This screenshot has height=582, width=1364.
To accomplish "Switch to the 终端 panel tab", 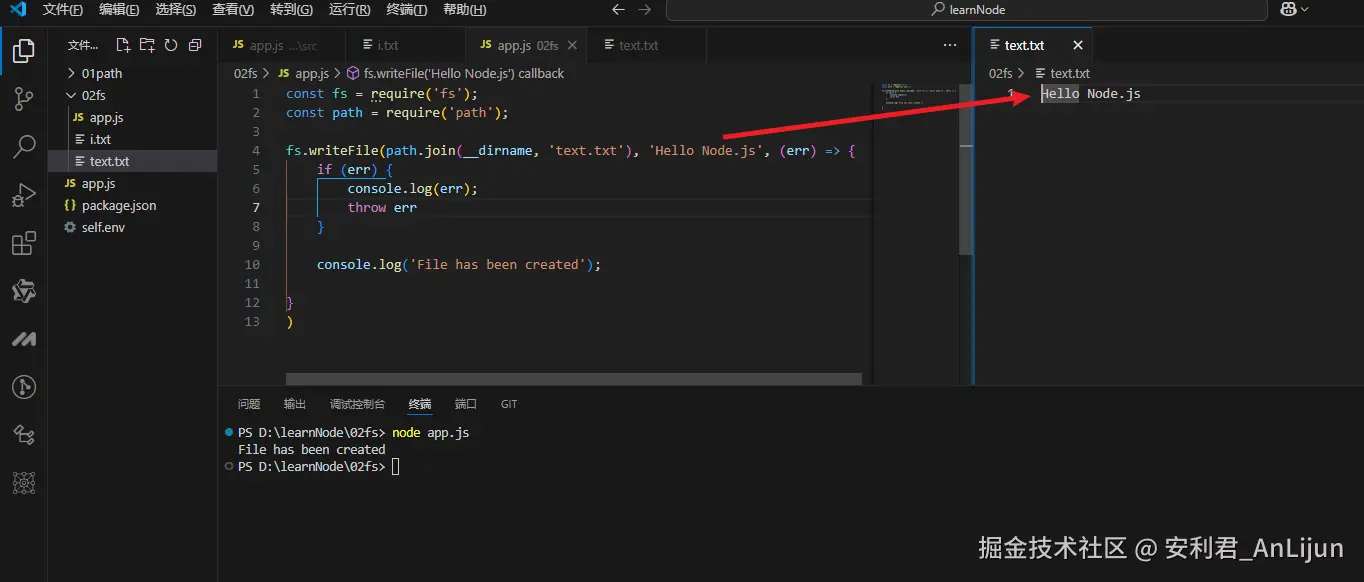I will click(x=420, y=404).
